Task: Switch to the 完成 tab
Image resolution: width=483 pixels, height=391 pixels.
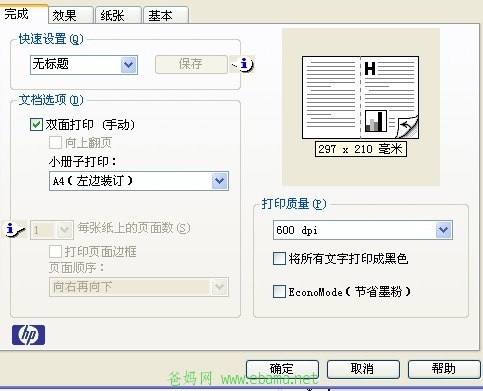Action: coord(24,14)
